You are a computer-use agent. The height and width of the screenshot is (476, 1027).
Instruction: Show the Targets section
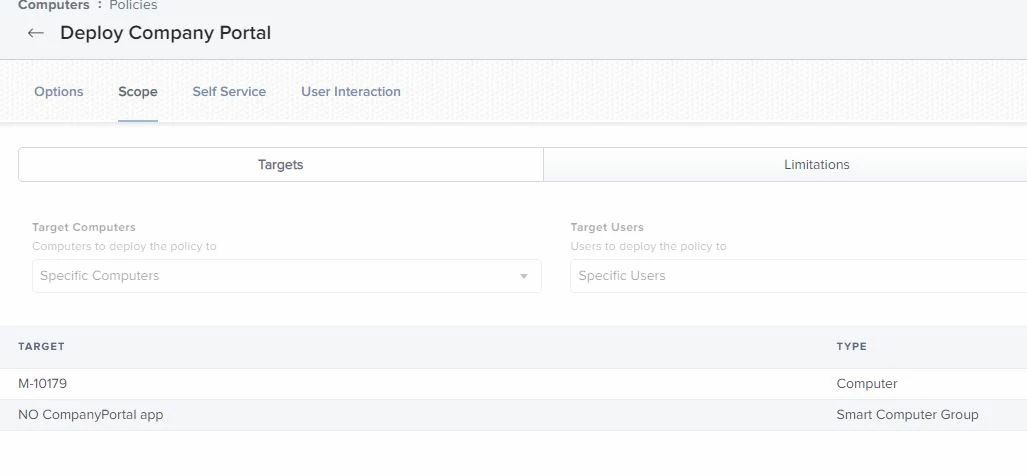point(280,164)
